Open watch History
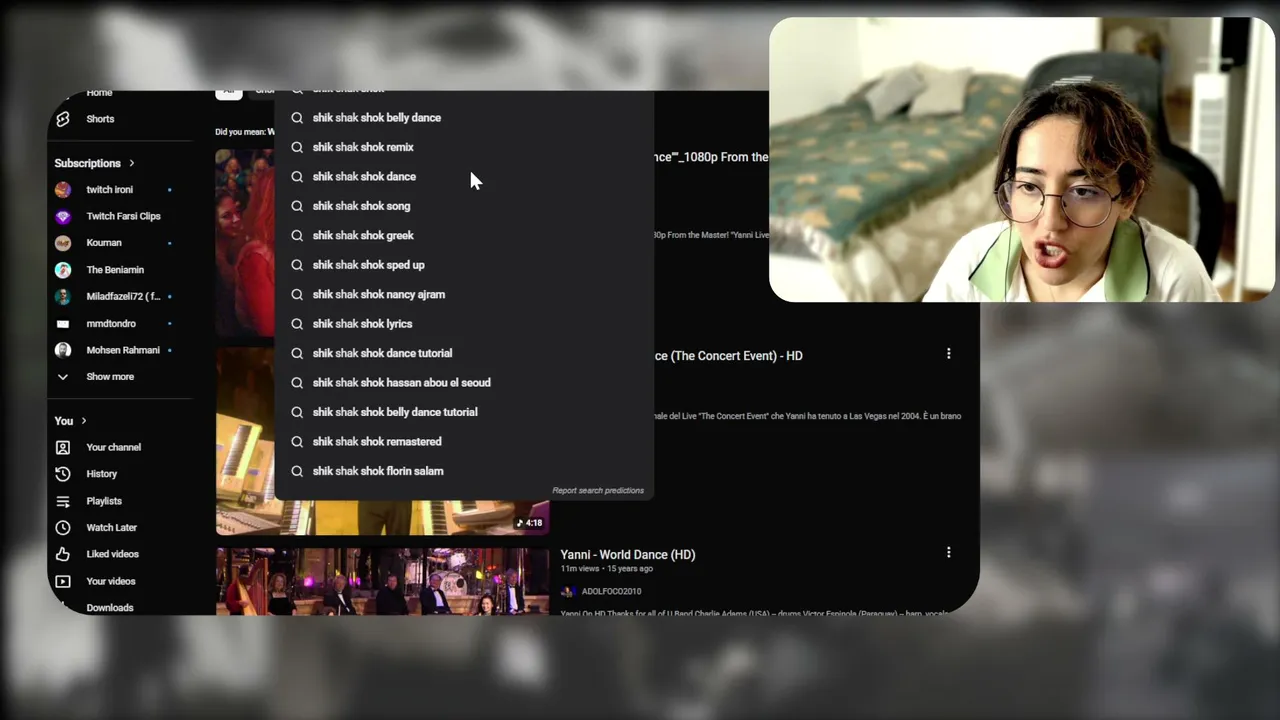 click(x=101, y=474)
